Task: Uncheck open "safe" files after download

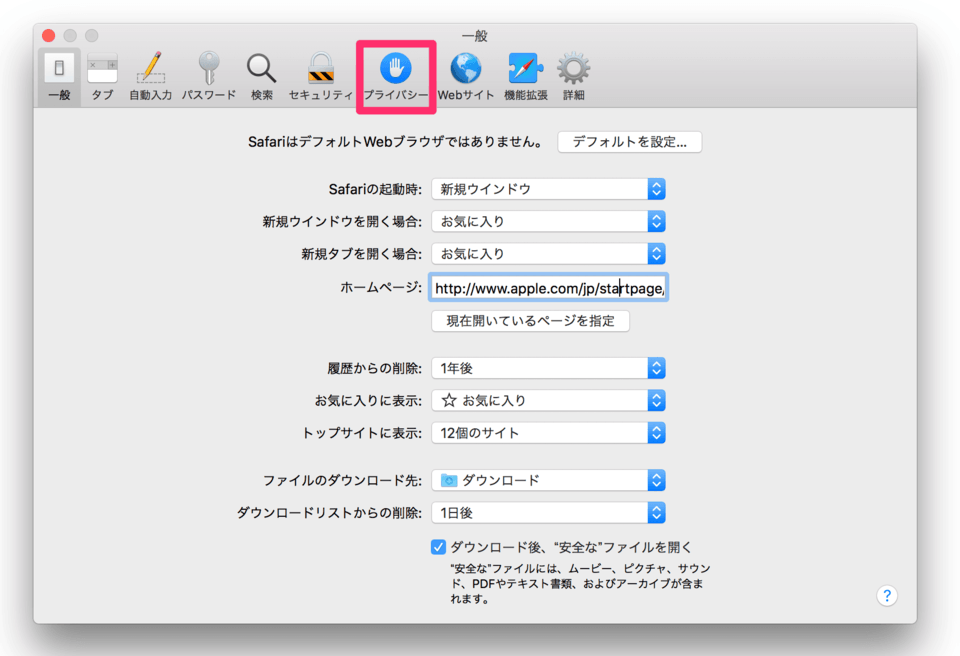Action: coord(438,547)
